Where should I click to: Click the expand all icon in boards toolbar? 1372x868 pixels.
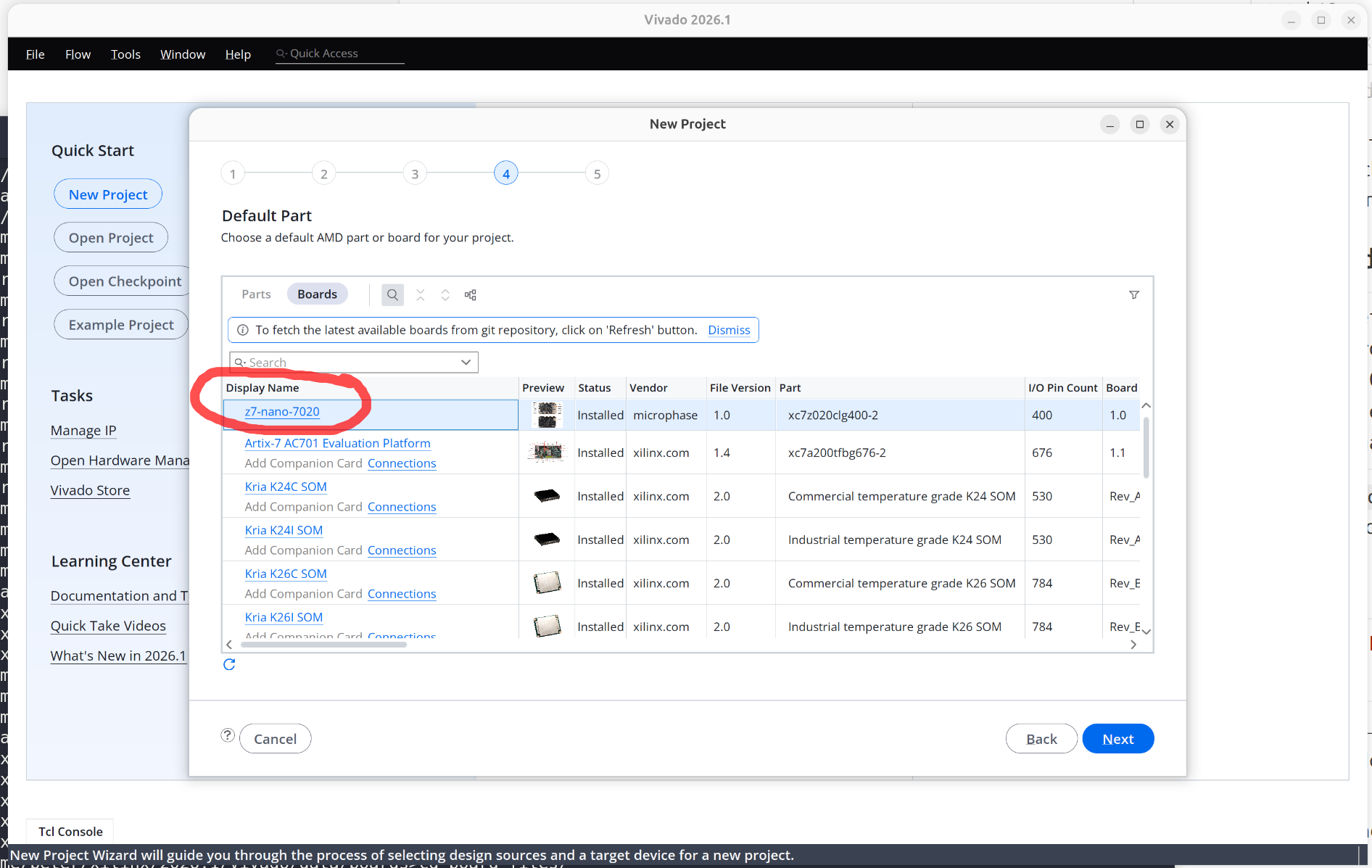[445, 294]
